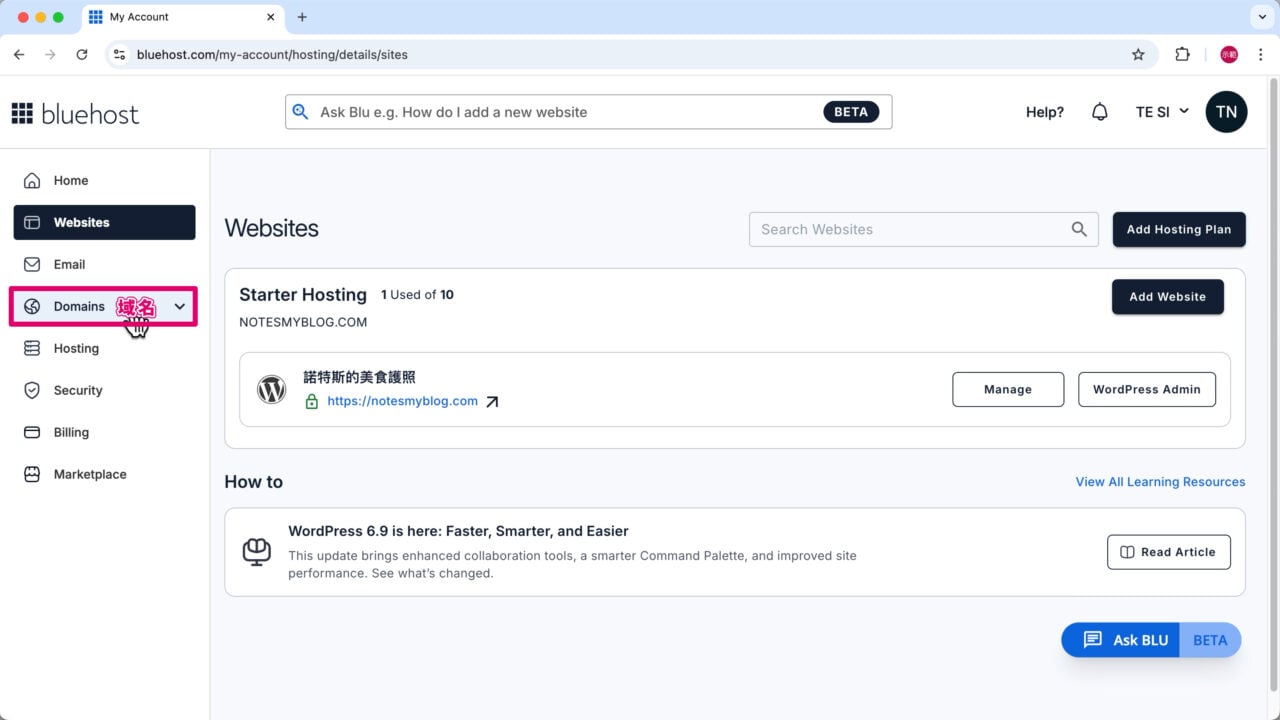Click the search magnifier in Search Websites
Viewport: 1280px width, 720px height.
click(x=1079, y=229)
